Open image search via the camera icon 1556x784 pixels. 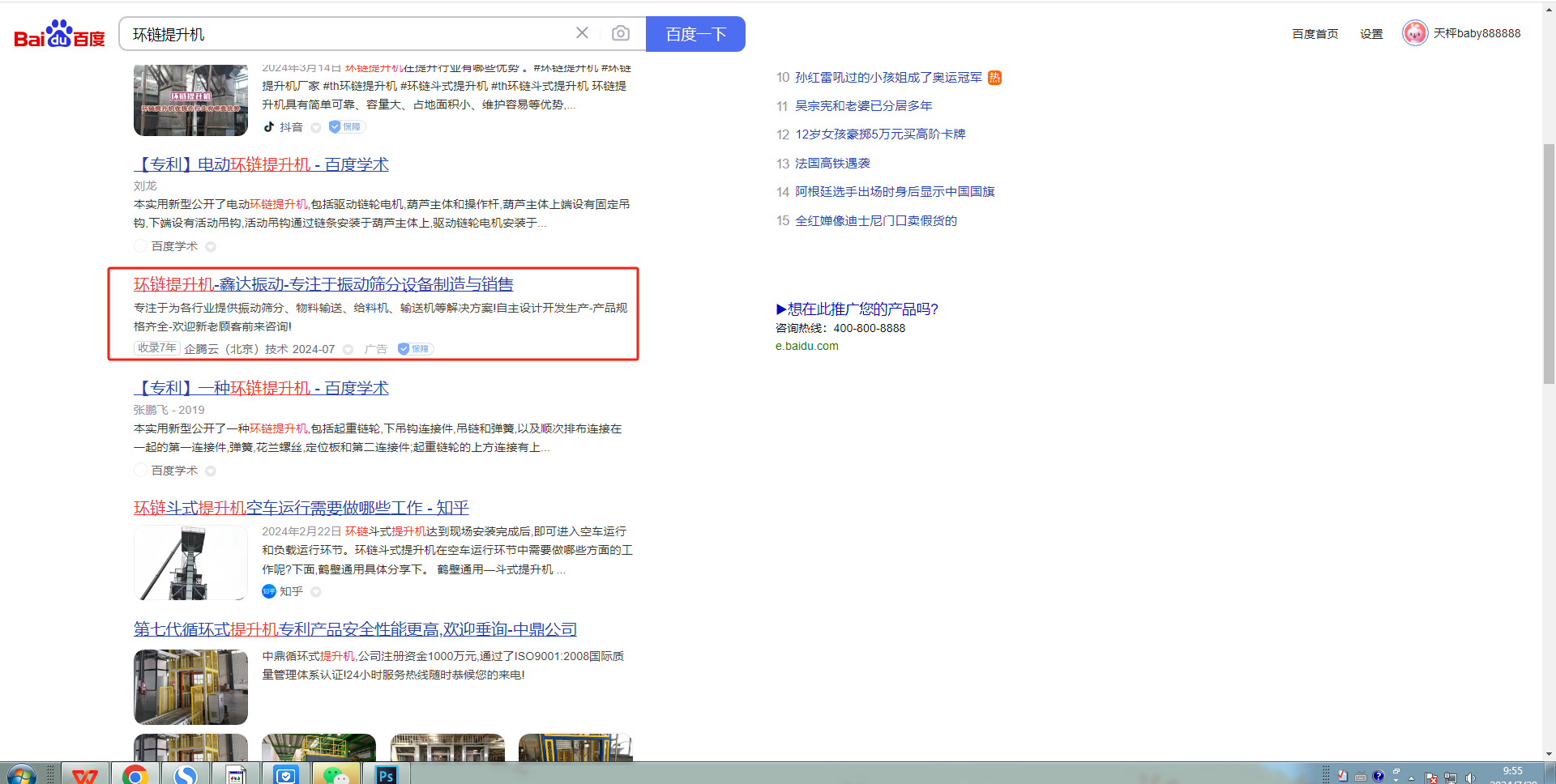(621, 33)
